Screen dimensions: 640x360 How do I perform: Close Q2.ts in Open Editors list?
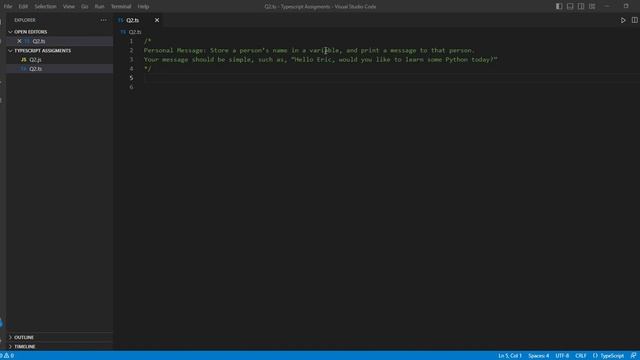[19, 41]
